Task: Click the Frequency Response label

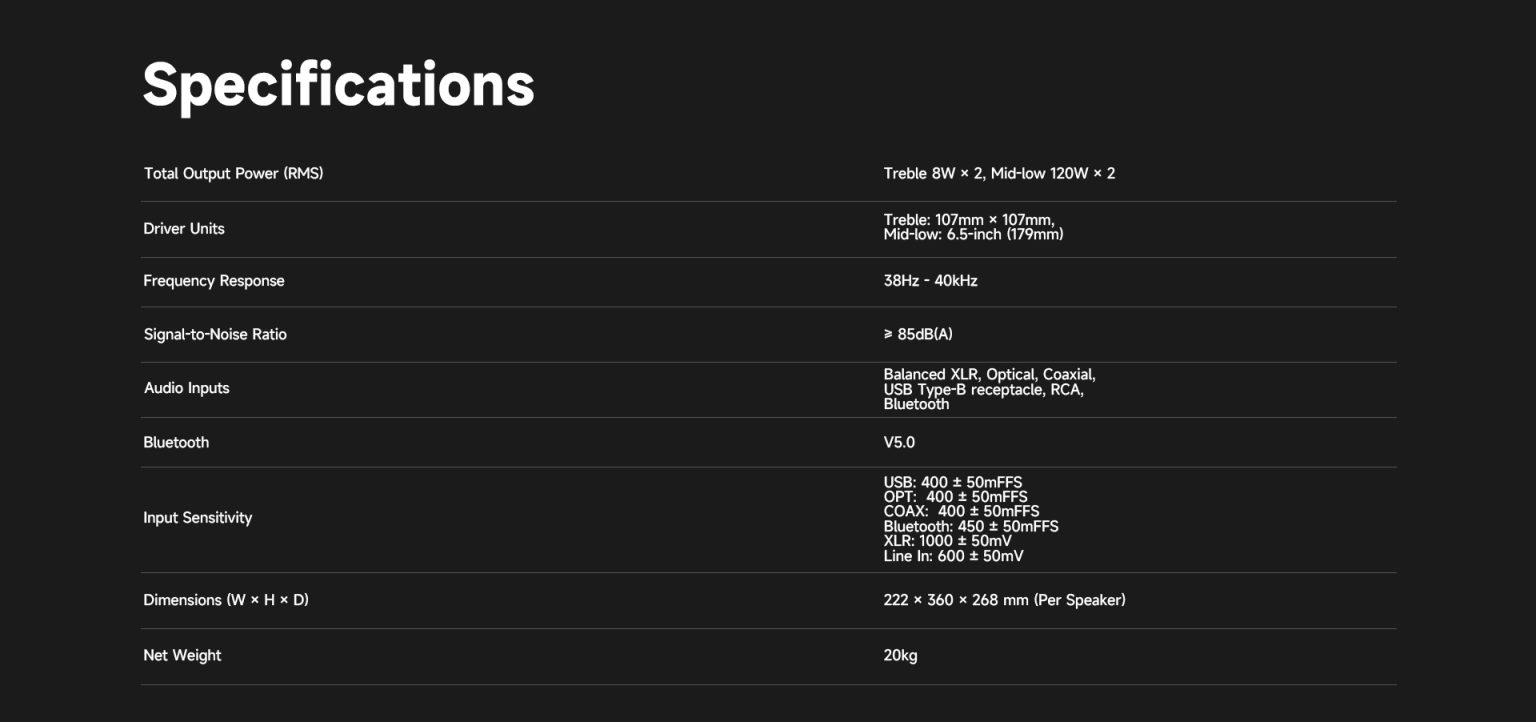Action: click(214, 281)
